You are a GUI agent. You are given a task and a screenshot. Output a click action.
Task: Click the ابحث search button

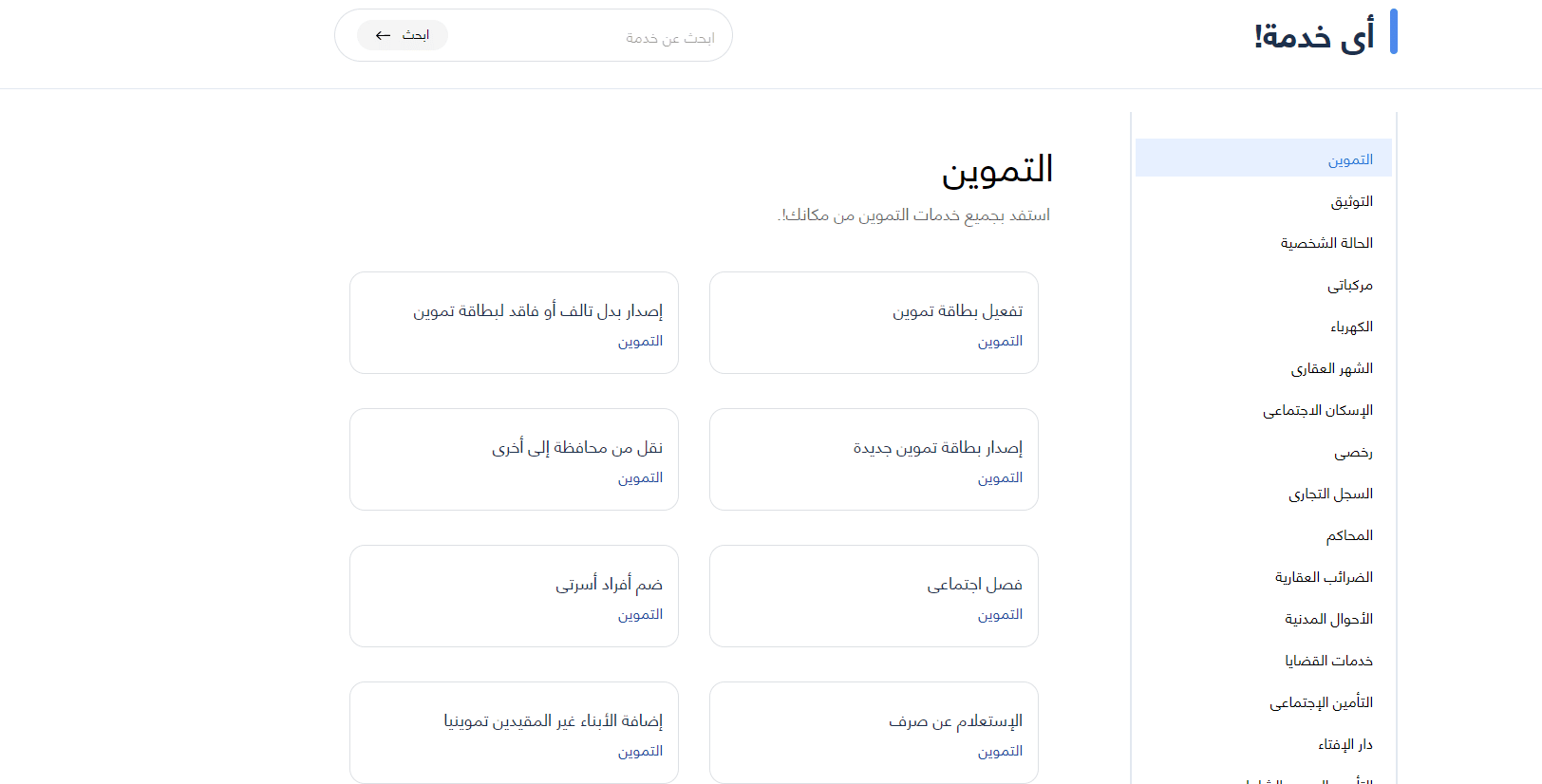pyautogui.click(x=403, y=35)
